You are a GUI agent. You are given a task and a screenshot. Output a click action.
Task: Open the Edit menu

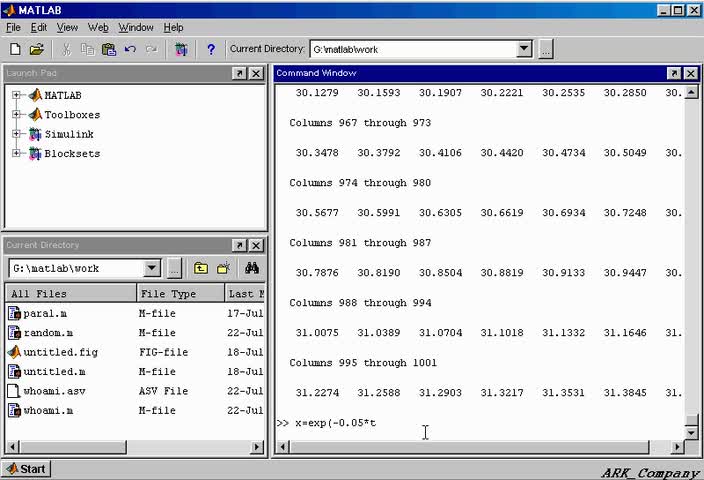pos(39,28)
